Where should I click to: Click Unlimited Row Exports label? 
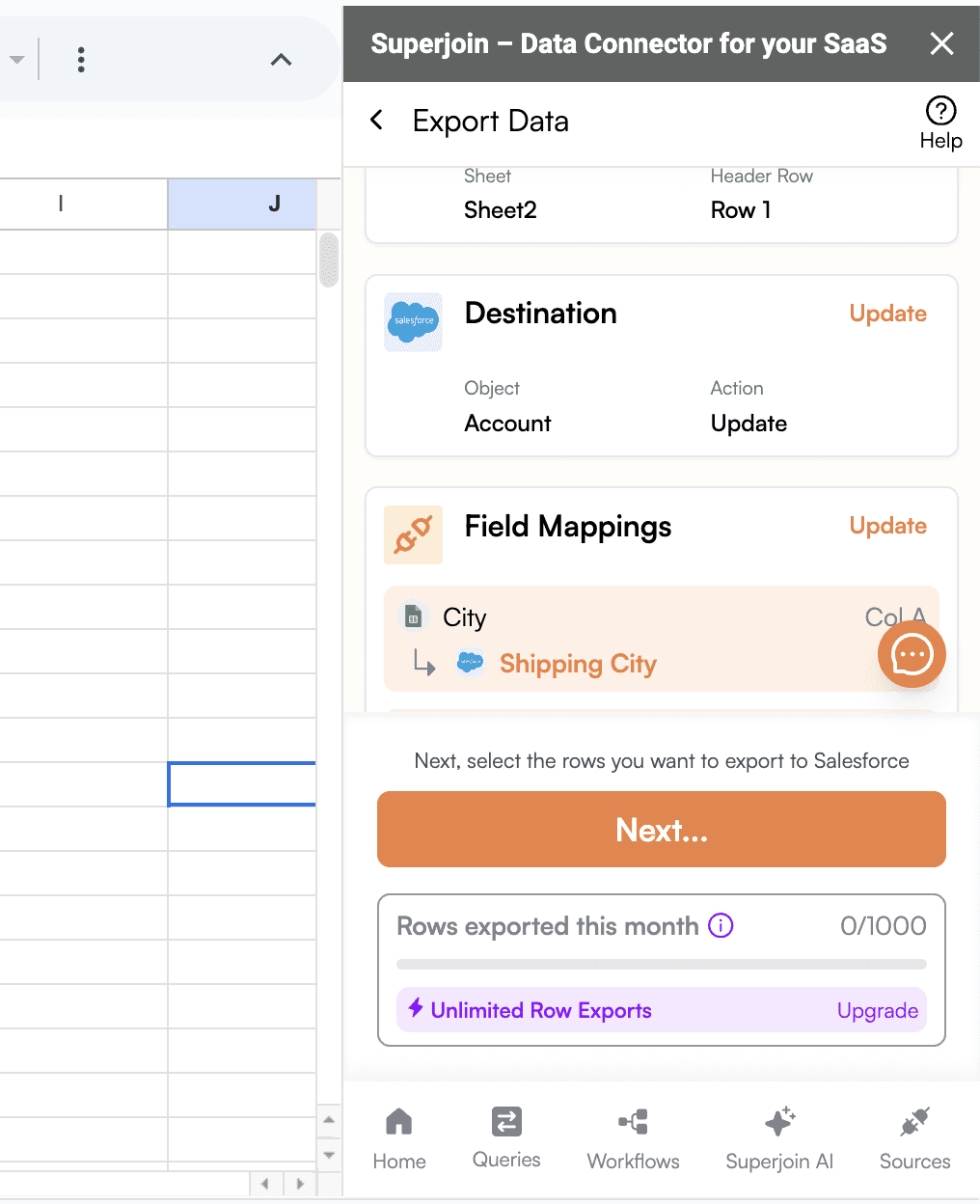[x=541, y=1010]
